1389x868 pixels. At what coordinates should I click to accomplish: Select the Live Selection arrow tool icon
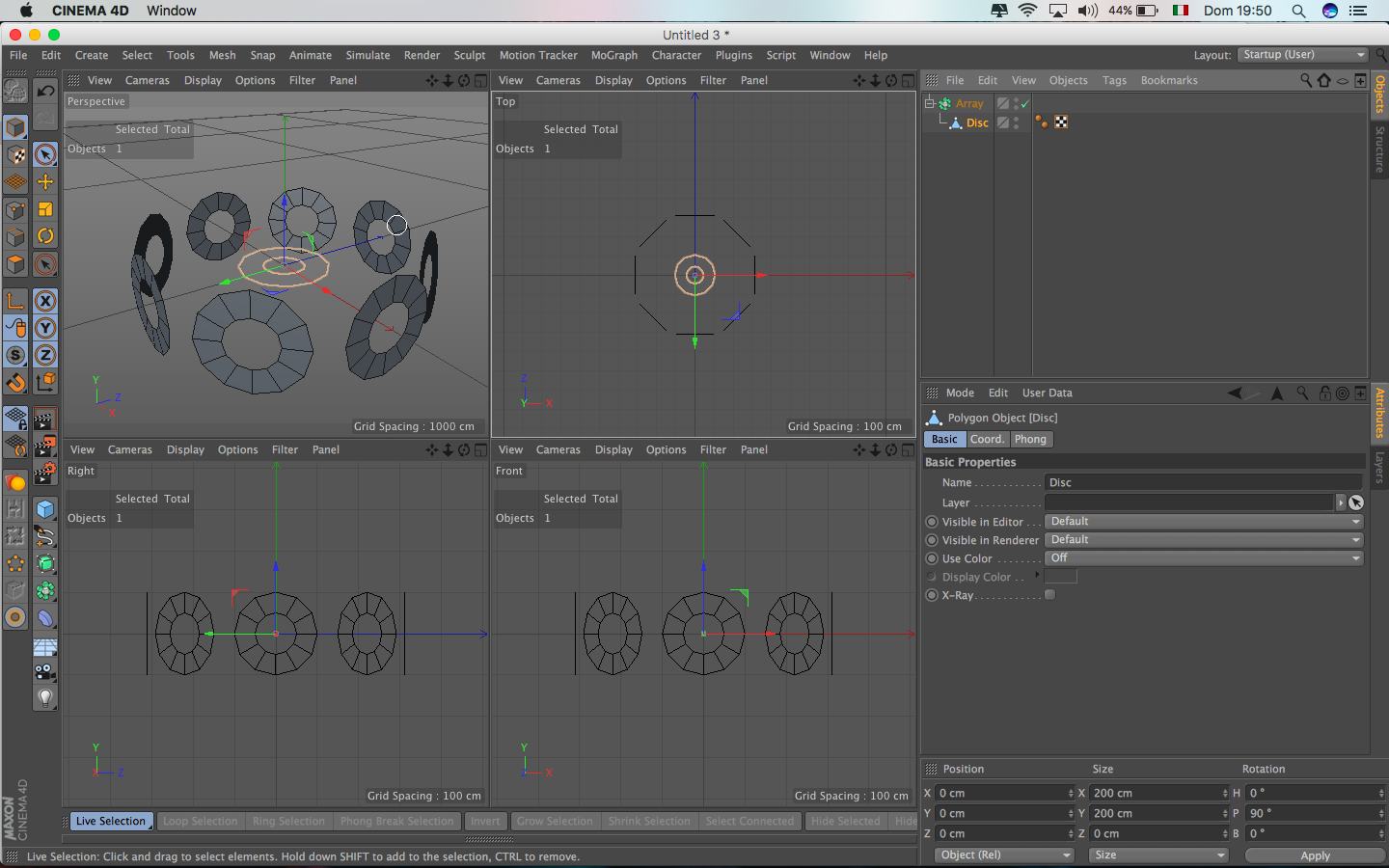[x=45, y=154]
